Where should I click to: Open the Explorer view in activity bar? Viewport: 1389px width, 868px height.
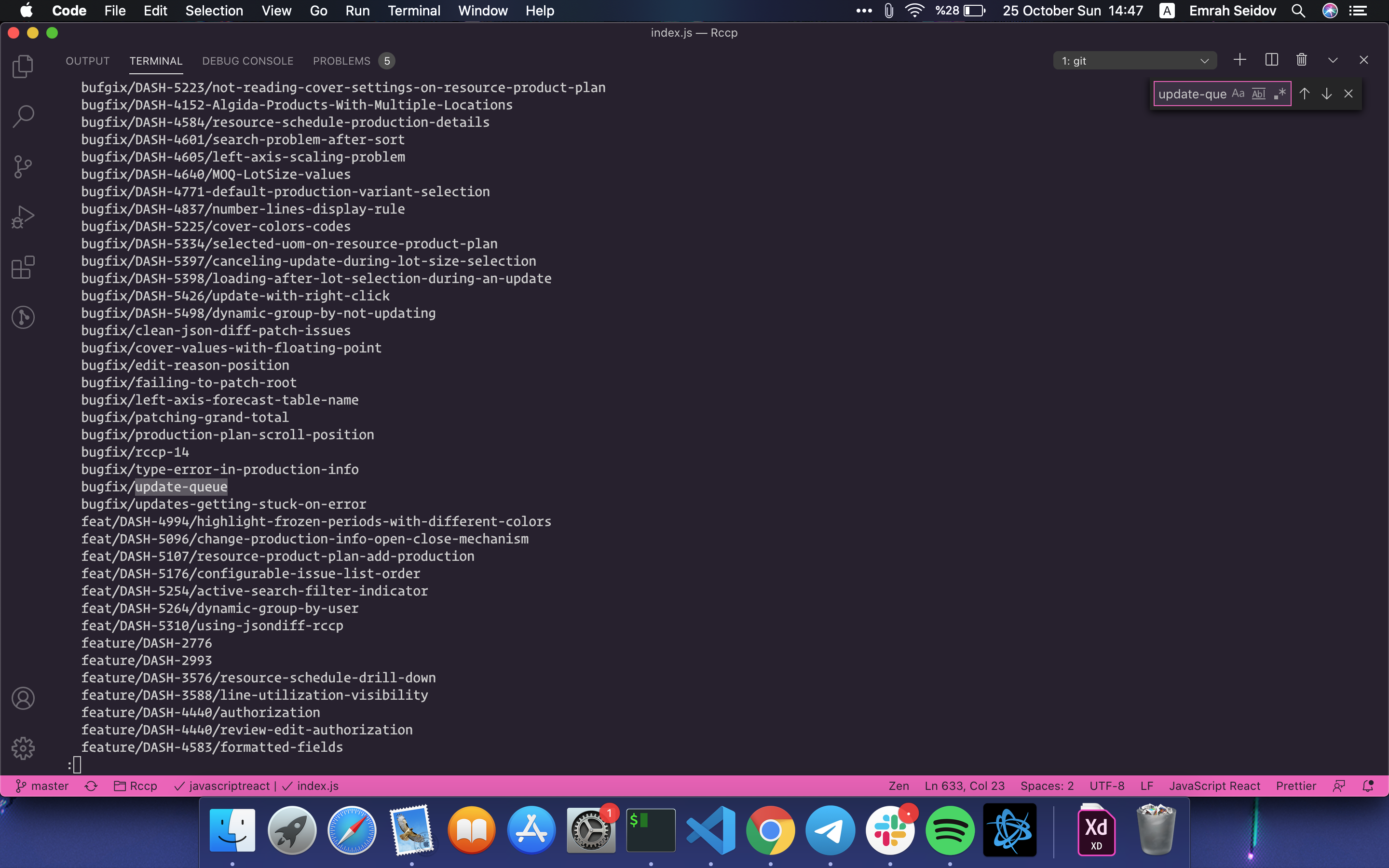(x=23, y=66)
